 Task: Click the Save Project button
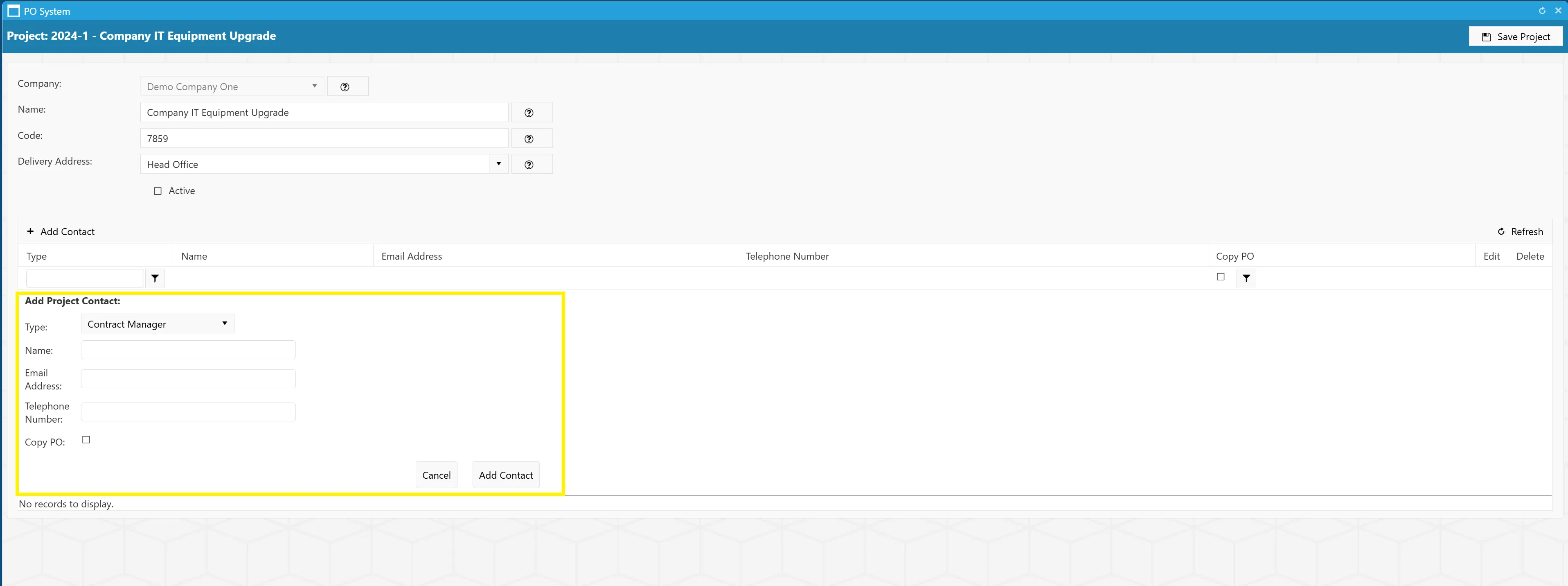1515,36
